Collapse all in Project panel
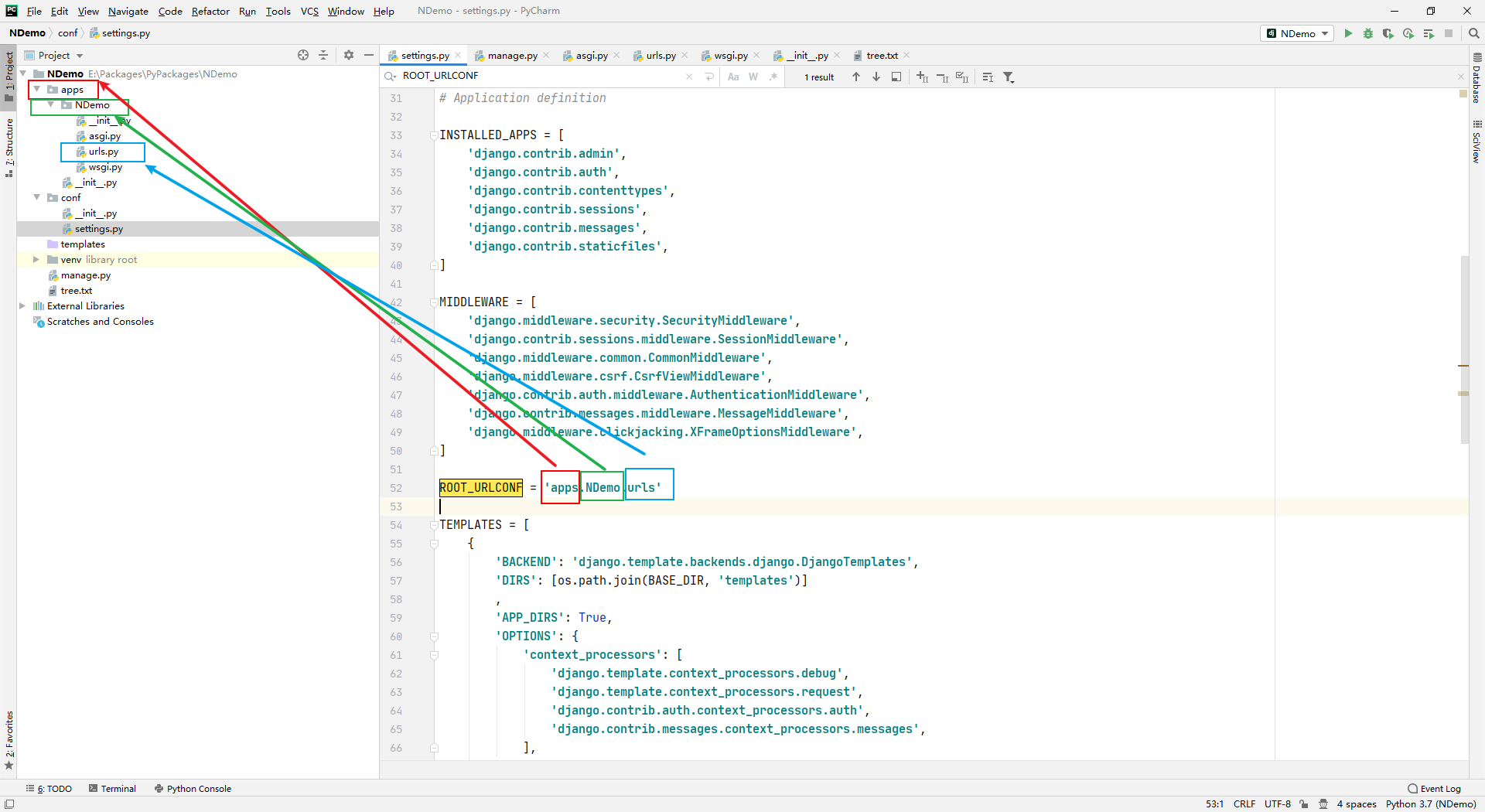1485x812 pixels. (323, 55)
